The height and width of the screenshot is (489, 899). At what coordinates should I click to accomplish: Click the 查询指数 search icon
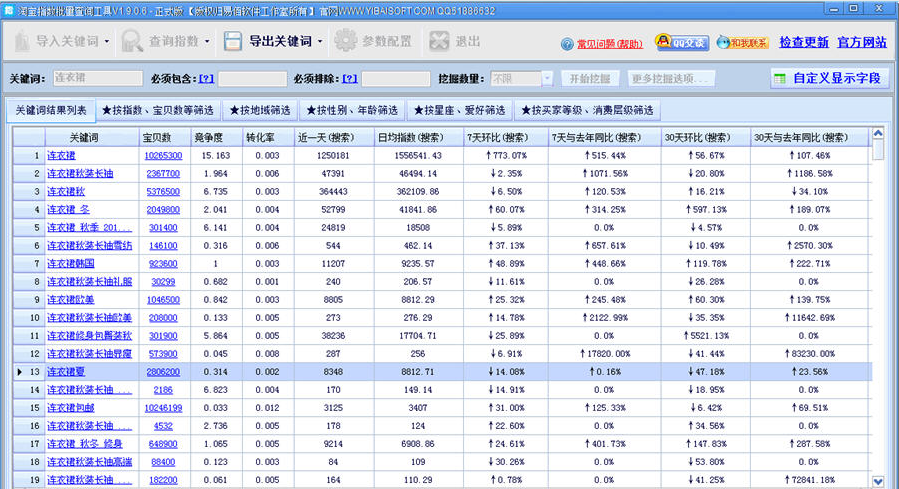click(132, 42)
